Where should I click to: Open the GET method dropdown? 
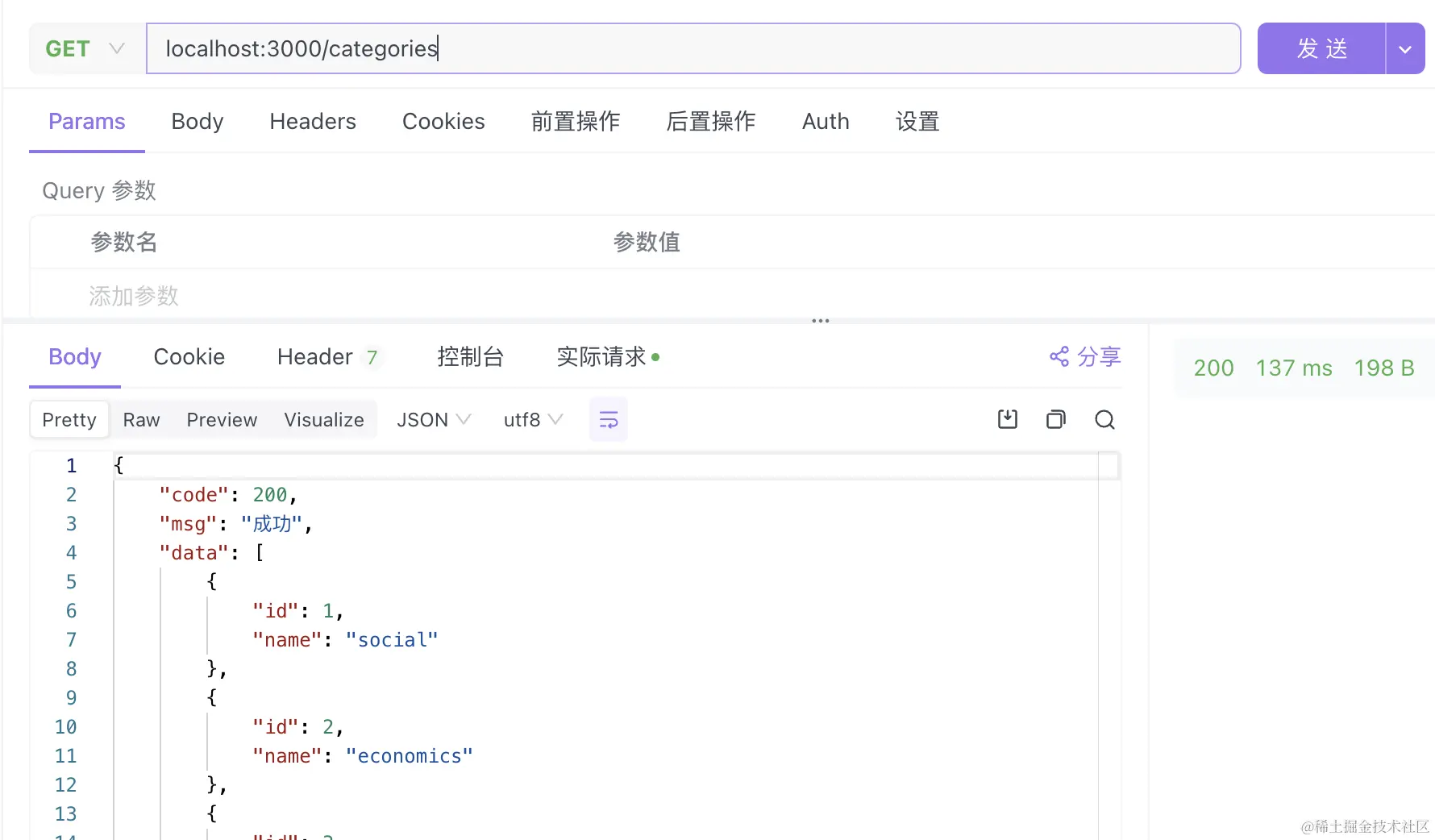coord(85,49)
